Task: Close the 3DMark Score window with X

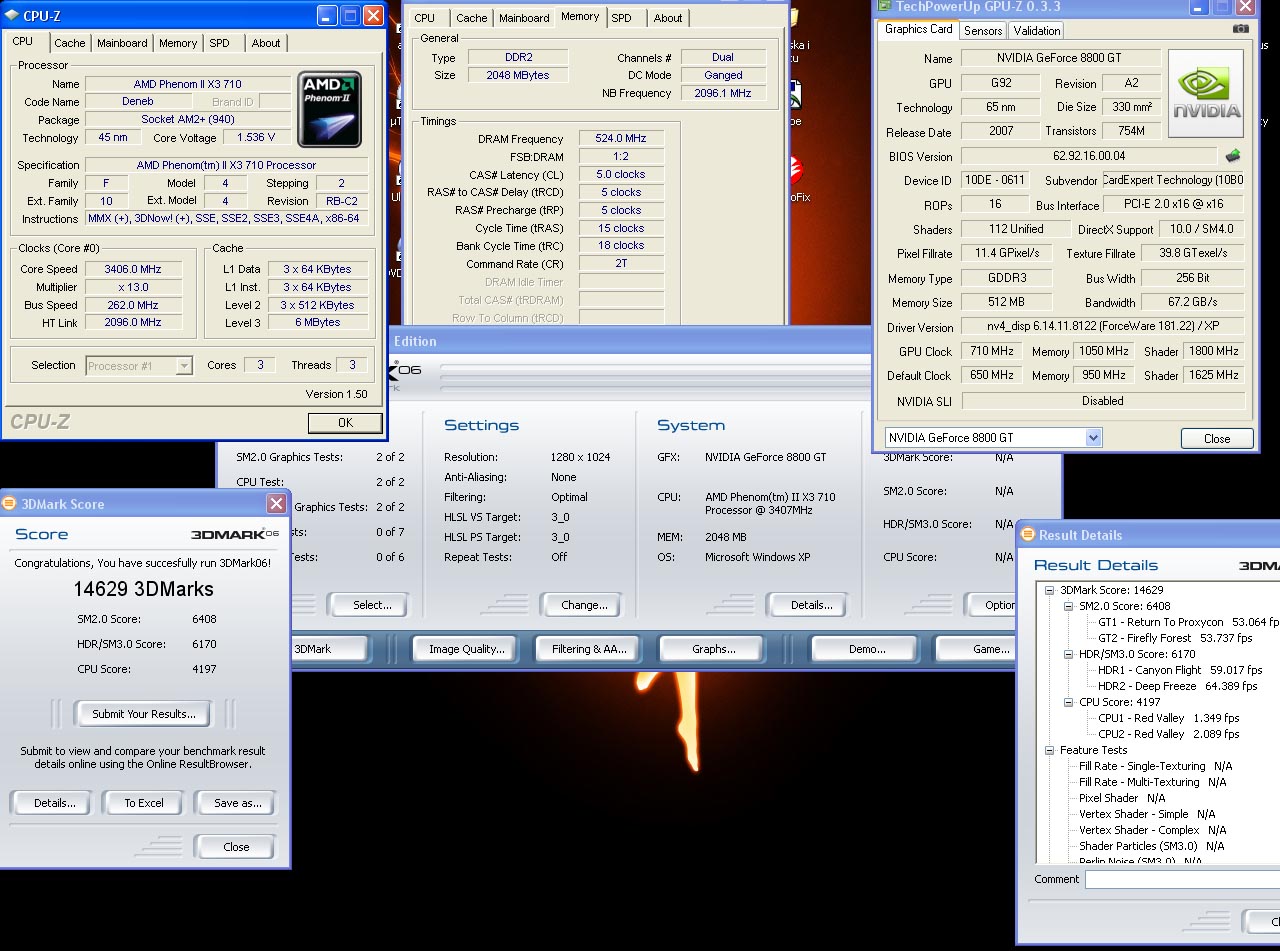Action: pyautogui.click(x=276, y=503)
